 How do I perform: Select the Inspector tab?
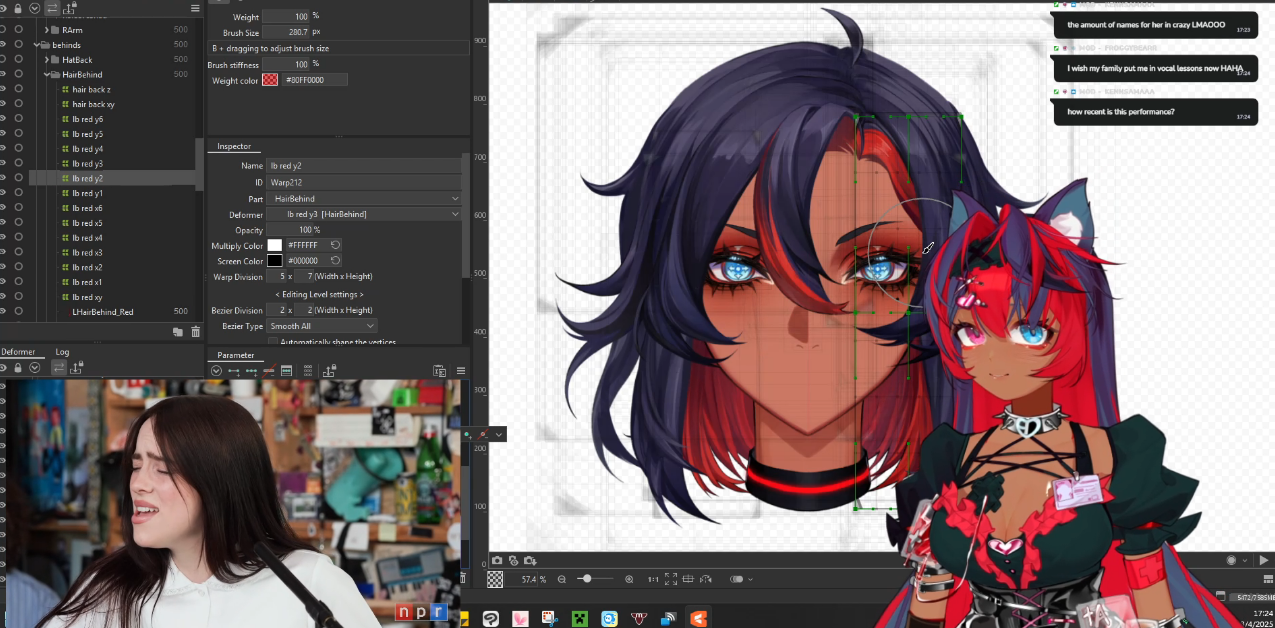[234, 146]
